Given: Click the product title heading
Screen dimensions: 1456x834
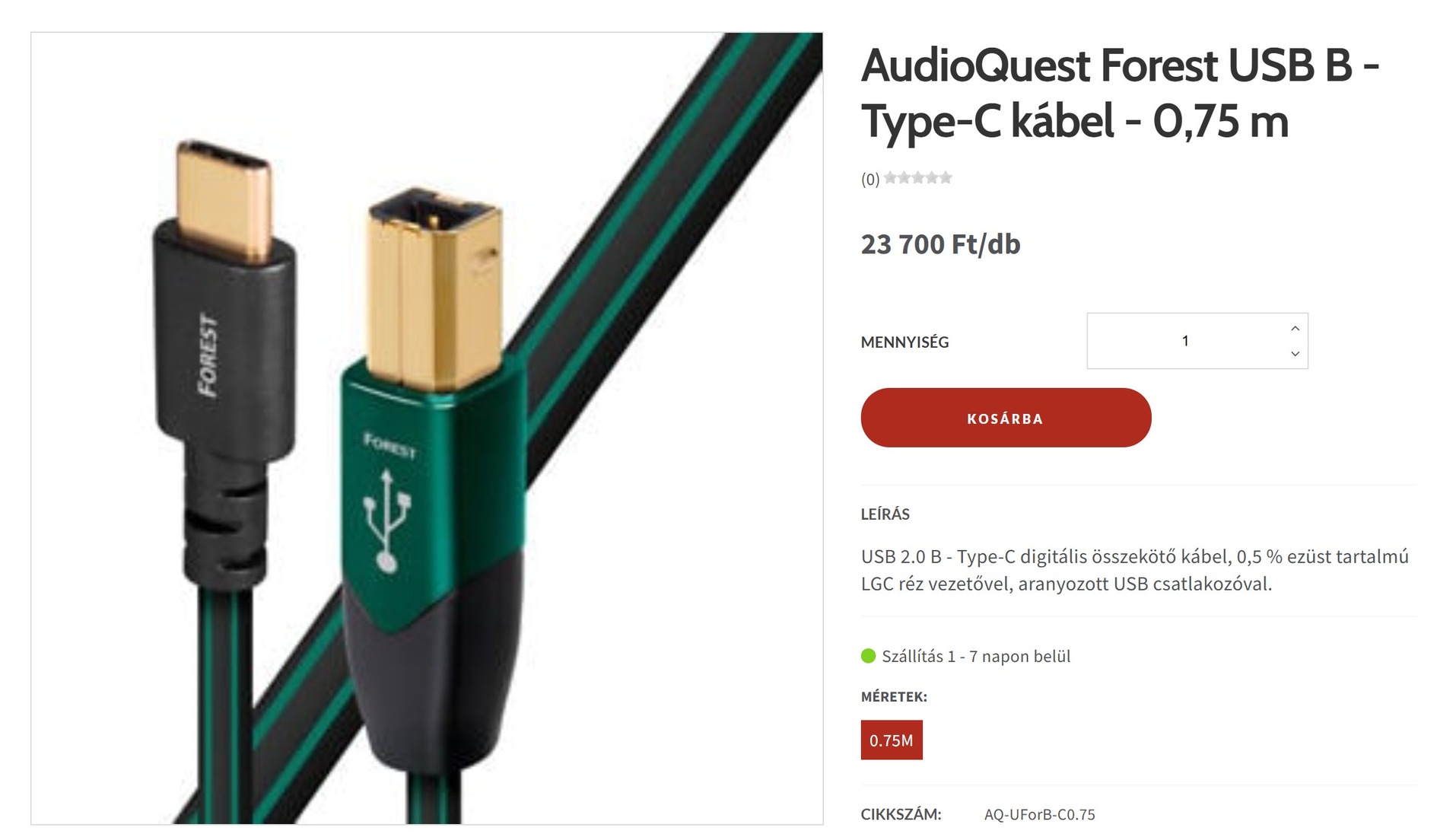Looking at the screenshot, I should [x=1120, y=93].
